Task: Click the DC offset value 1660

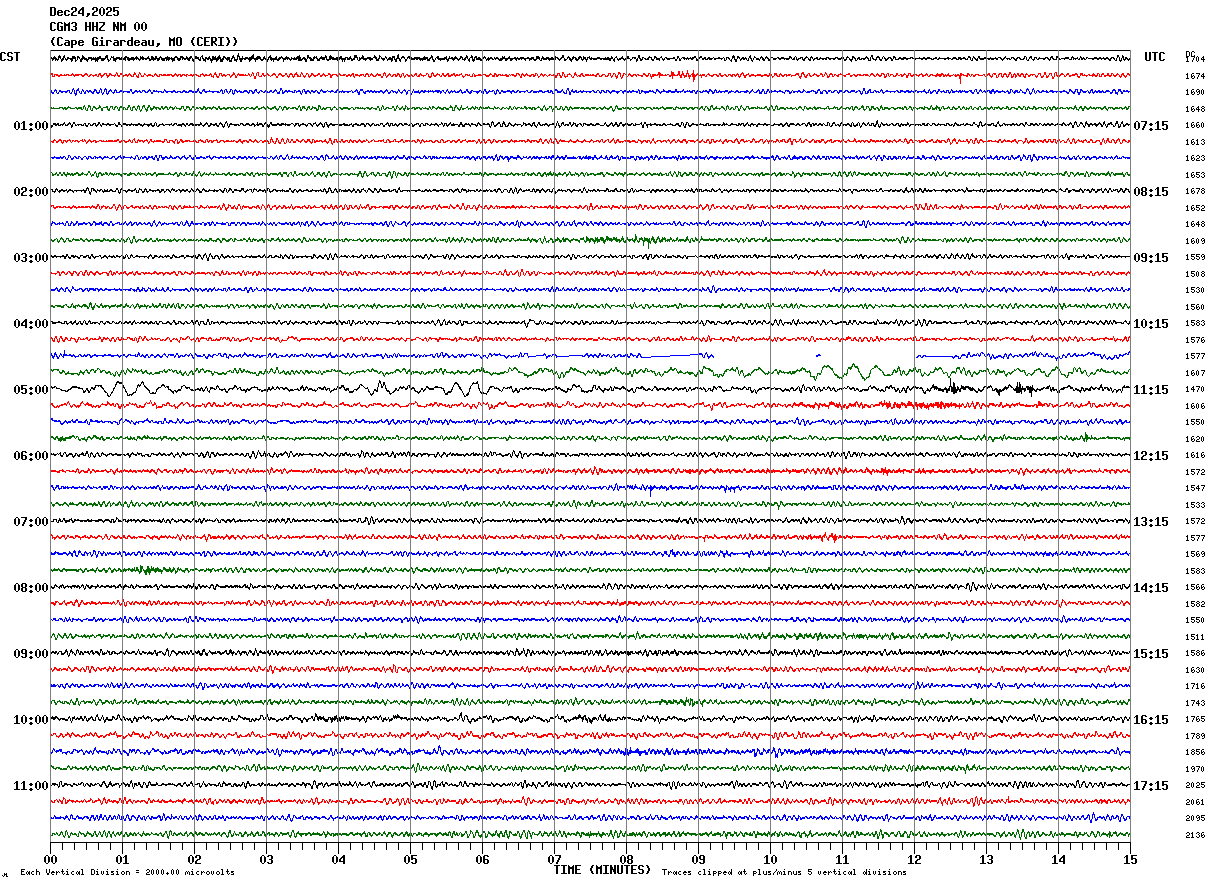Action: tap(1195, 126)
